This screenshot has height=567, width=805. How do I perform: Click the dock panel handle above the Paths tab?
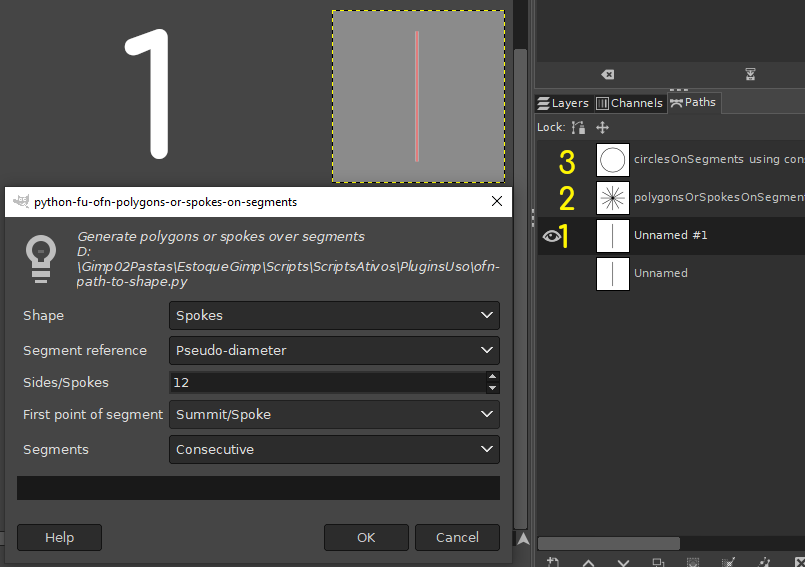[678, 90]
